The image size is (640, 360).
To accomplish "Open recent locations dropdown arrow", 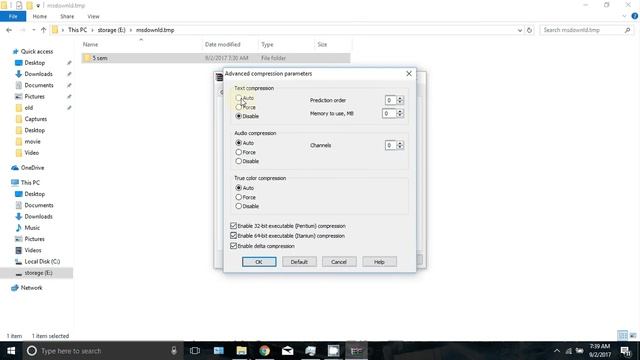I will pyautogui.click(x=34, y=30).
